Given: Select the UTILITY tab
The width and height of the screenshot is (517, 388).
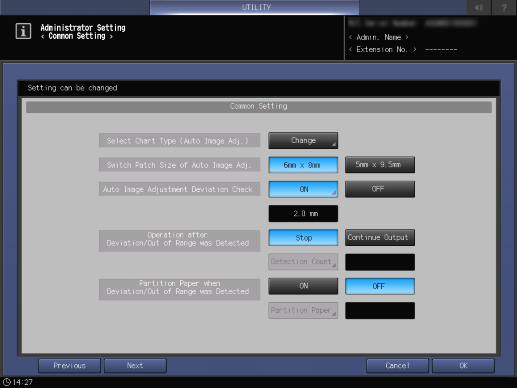Looking at the screenshot, I should pyautogui.click(x=255, y=7).
